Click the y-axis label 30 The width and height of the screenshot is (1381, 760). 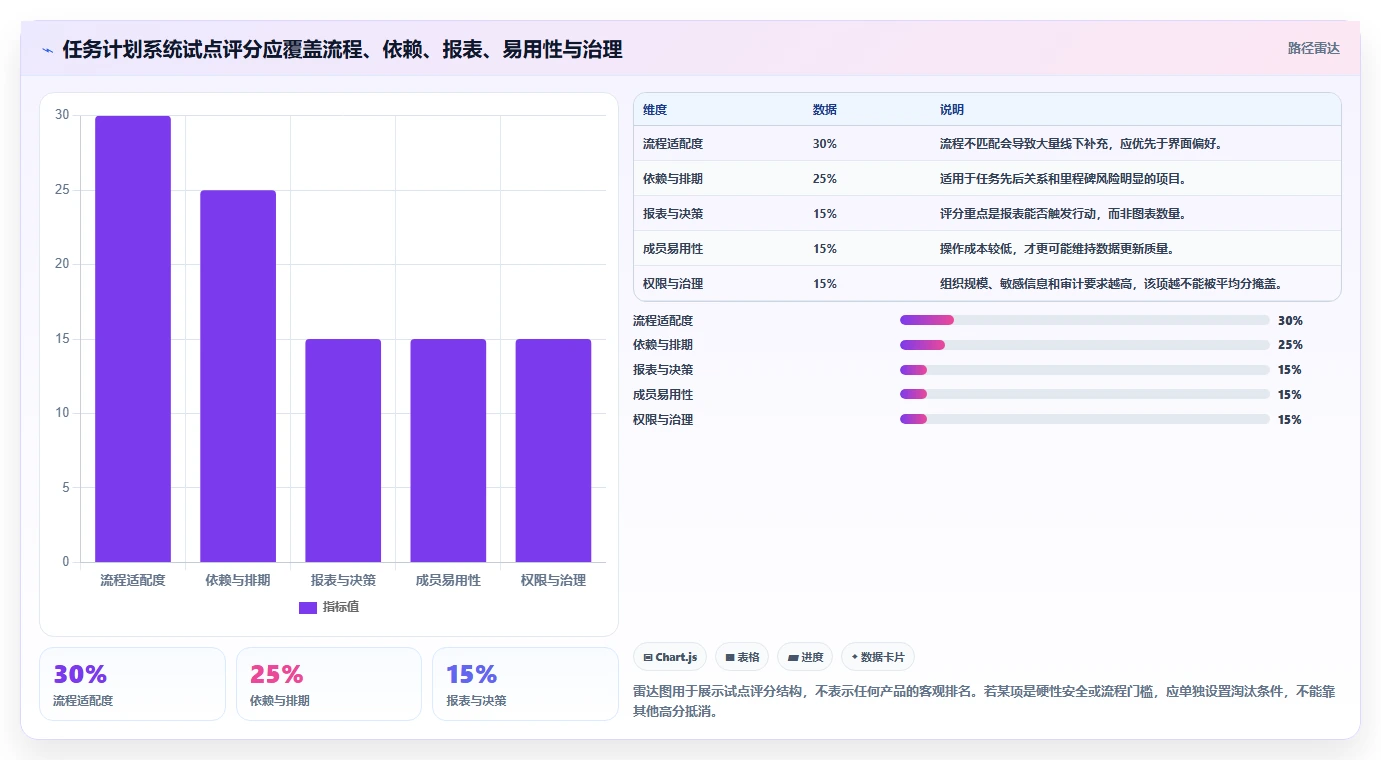(x=62, y=115)
